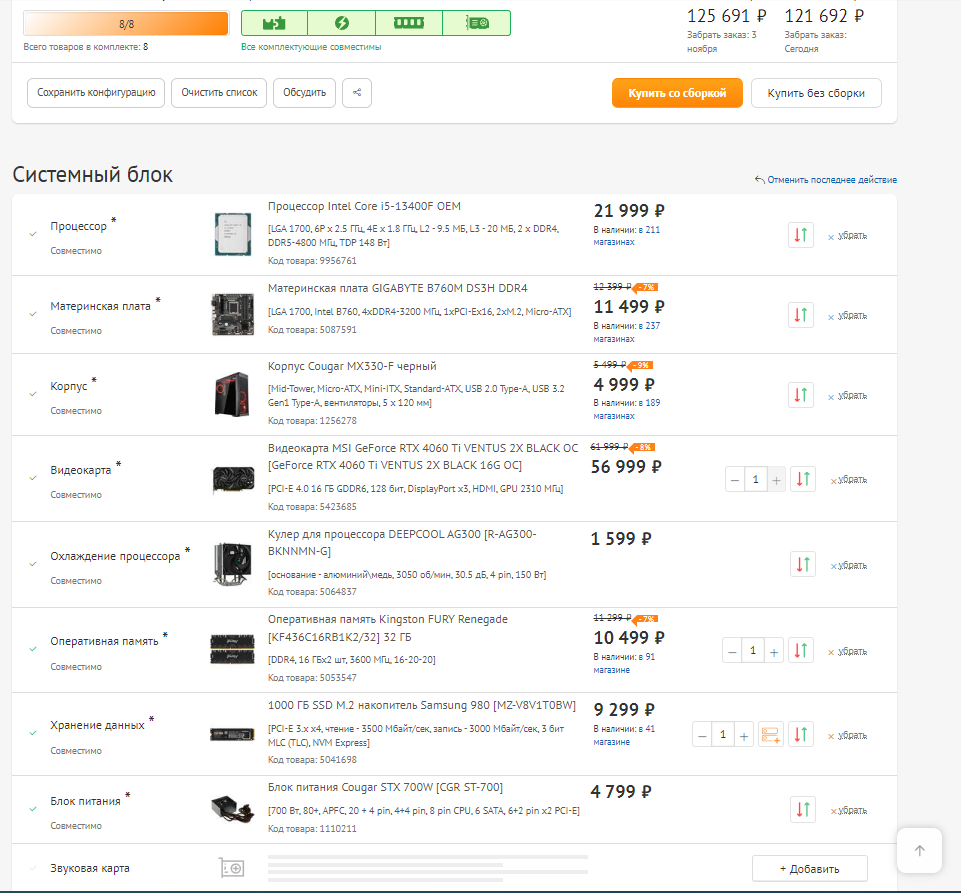Remove the RAM from the build

pyautogui.click(x=847, y=652)
